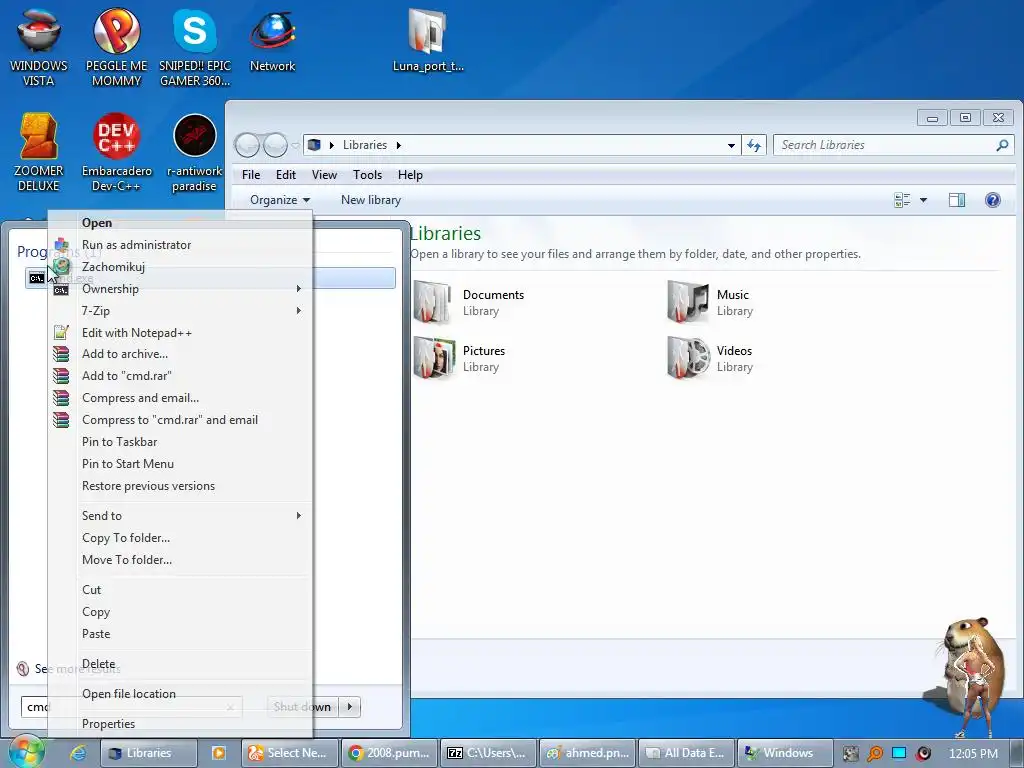Open the Videos library icon
1024x768 pixels.
click(x=688, y=359)
